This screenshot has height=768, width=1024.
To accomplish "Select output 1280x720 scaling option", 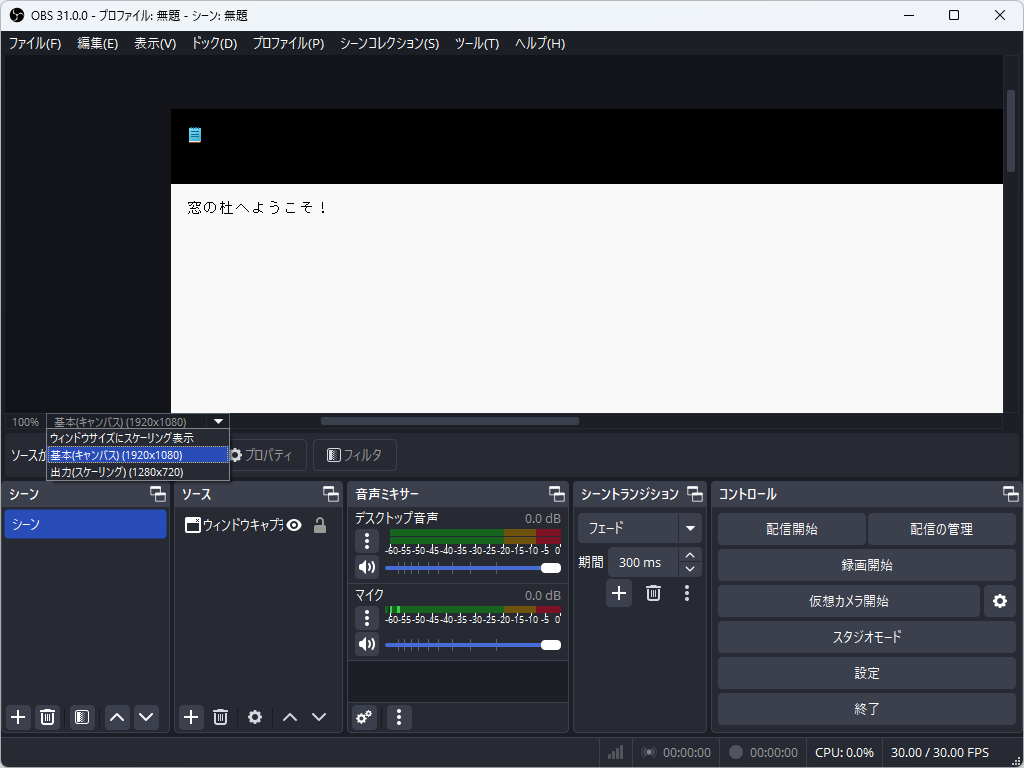I will click(x=138, y=472).
